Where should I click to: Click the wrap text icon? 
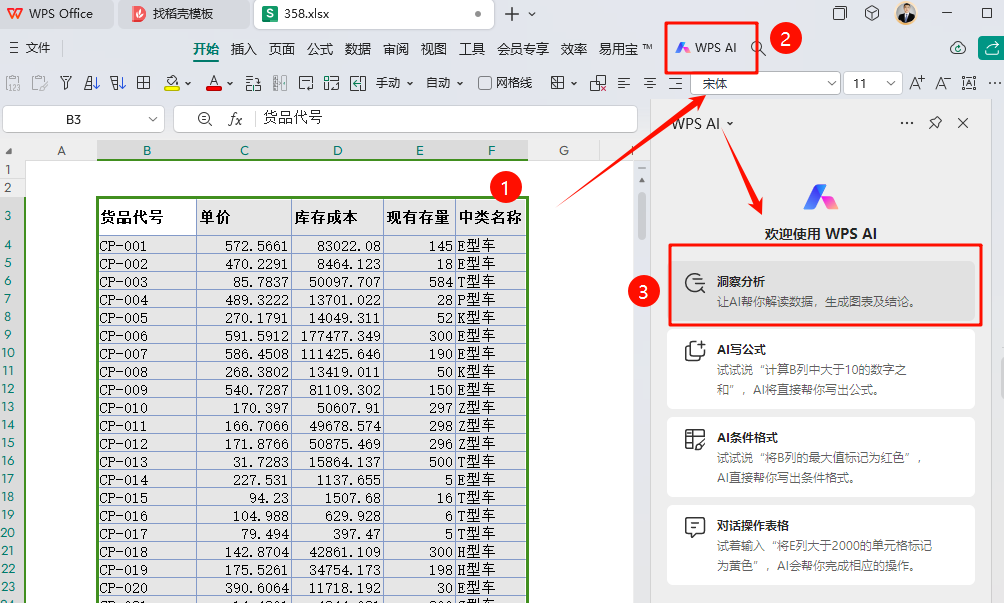306,83
